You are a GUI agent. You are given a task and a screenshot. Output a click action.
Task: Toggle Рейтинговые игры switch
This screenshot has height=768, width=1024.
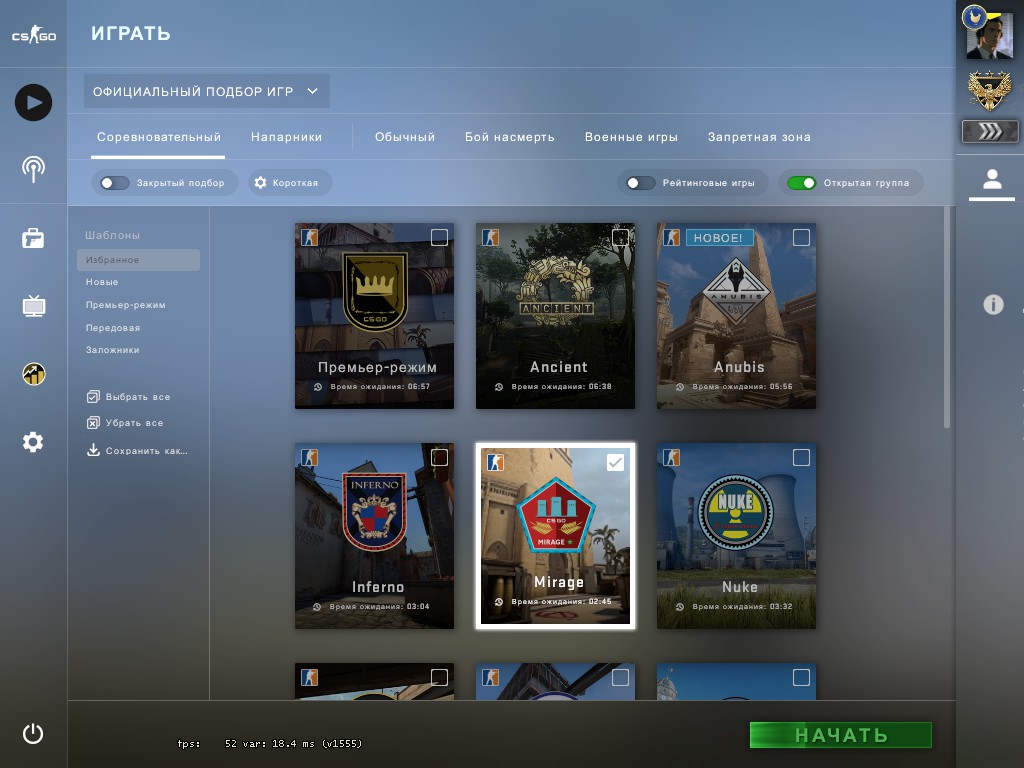pyautogui.click(x=641, y=183)
